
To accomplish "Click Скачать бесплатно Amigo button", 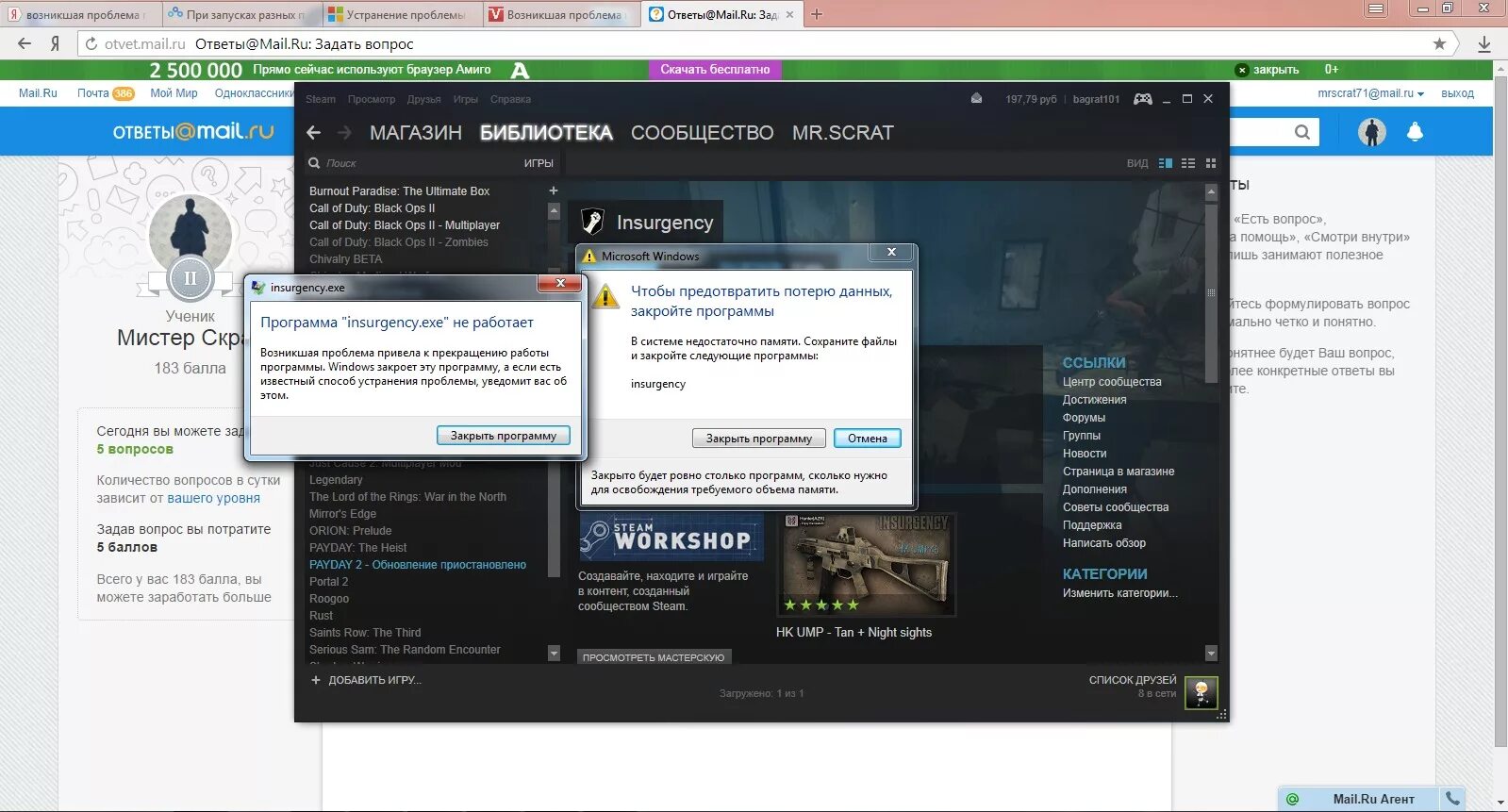I will (x=715, y=70).
